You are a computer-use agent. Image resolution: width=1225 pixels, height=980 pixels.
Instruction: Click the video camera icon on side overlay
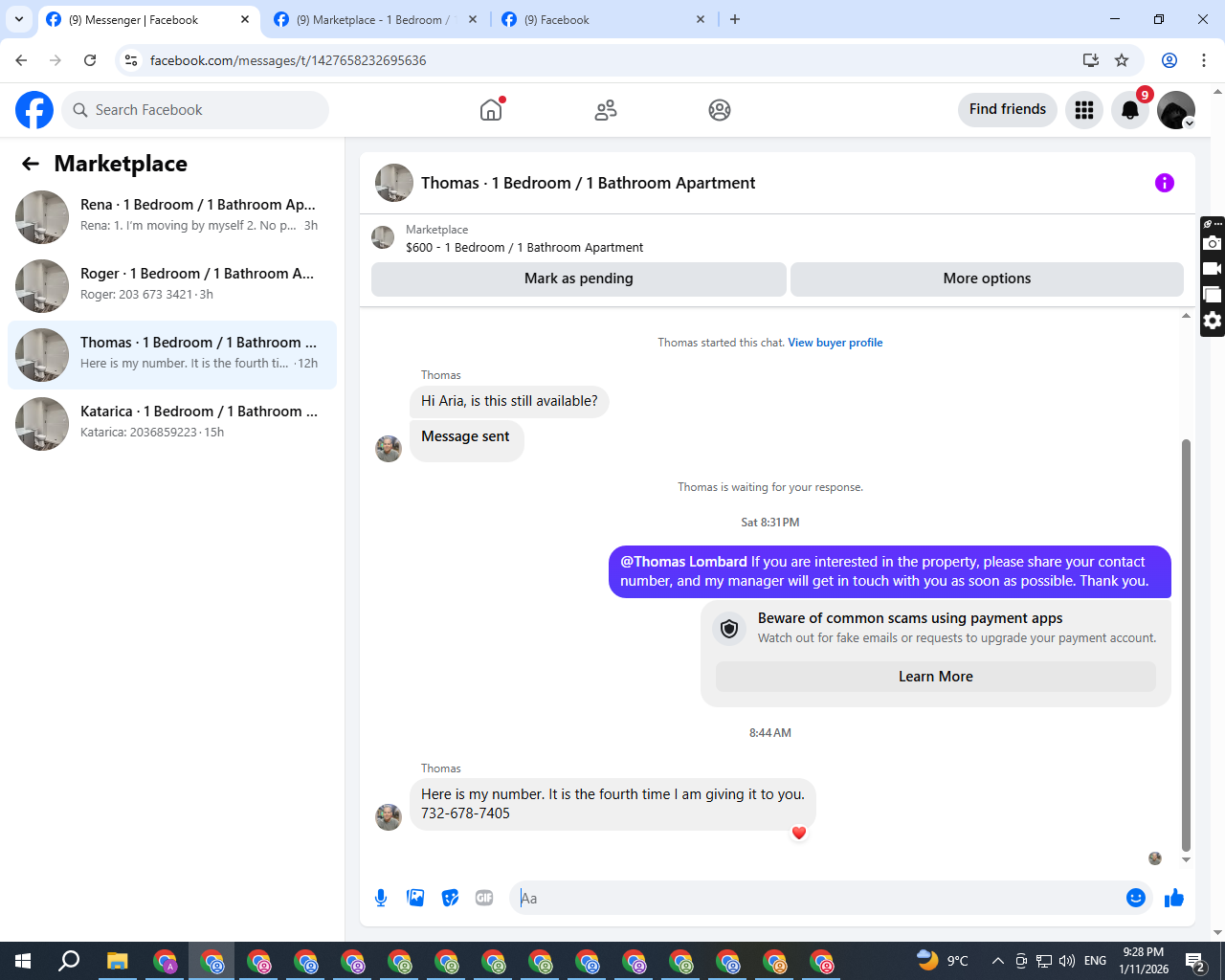(x=1213, y=269)
